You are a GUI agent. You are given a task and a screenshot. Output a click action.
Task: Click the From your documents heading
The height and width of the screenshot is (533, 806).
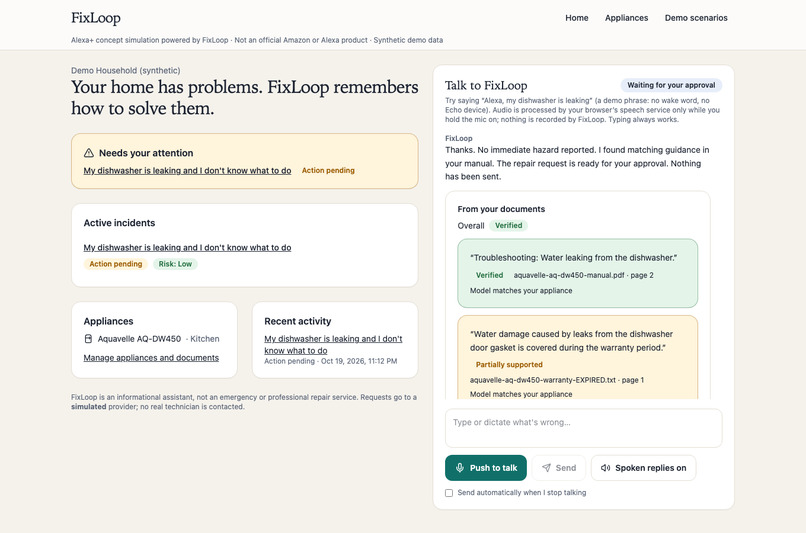(501, 209)
